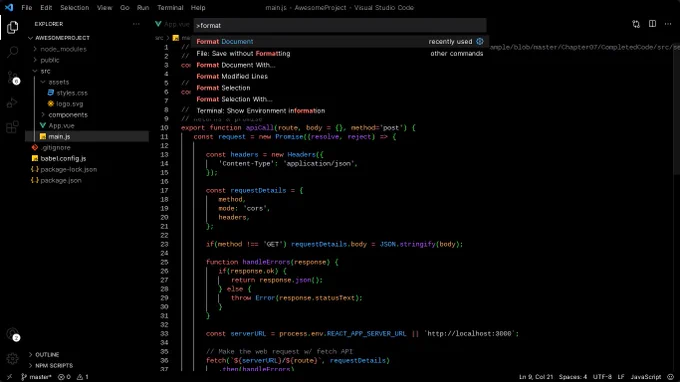Screen dimensions: 680x382
Task: Click the remote window icon in status bar
Action: (10, 377)
